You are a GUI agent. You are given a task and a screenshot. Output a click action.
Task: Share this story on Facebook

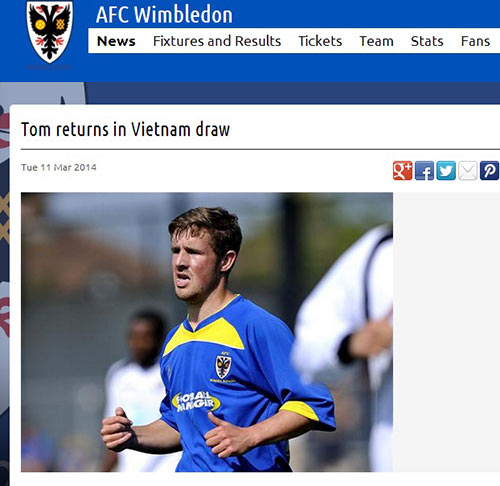coord(424,171)
